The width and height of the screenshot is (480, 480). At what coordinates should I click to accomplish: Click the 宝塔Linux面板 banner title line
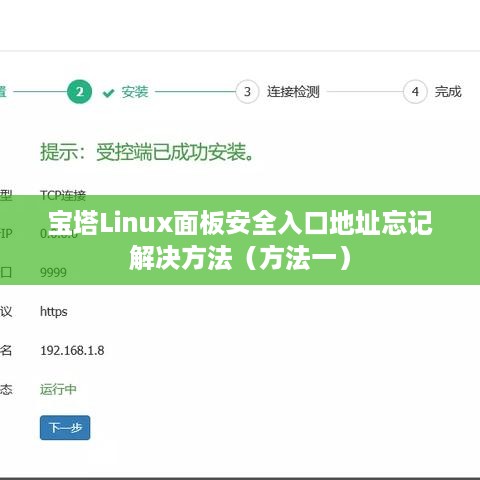coord(240,223)
